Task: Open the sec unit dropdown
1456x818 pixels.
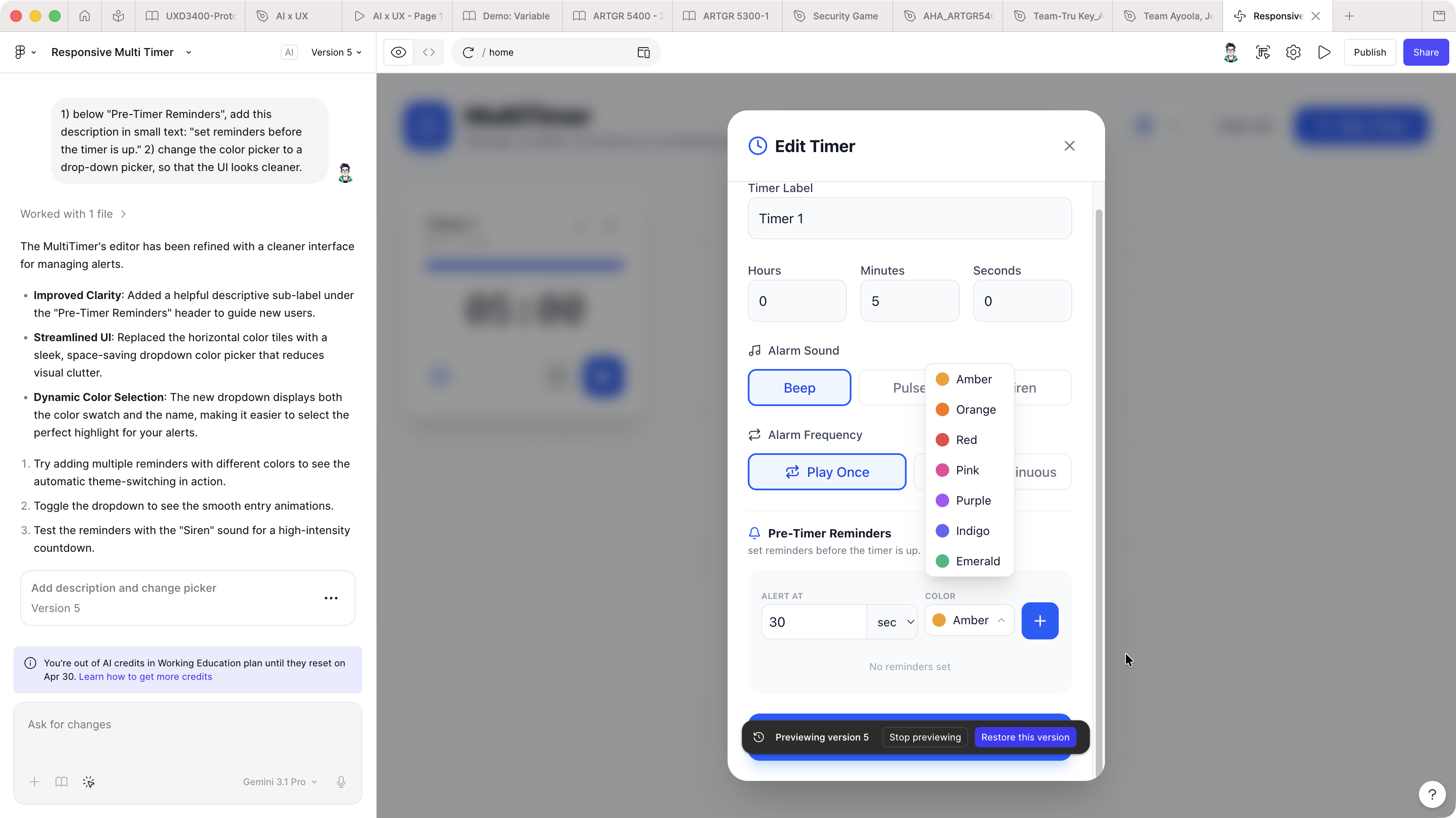Action: tap(892, 621)
